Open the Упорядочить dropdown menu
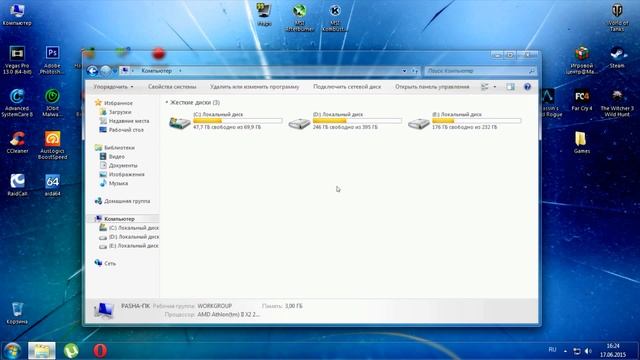Image resolution: width=640 pixels, height=360 pixels. click(x=113, y=87)
